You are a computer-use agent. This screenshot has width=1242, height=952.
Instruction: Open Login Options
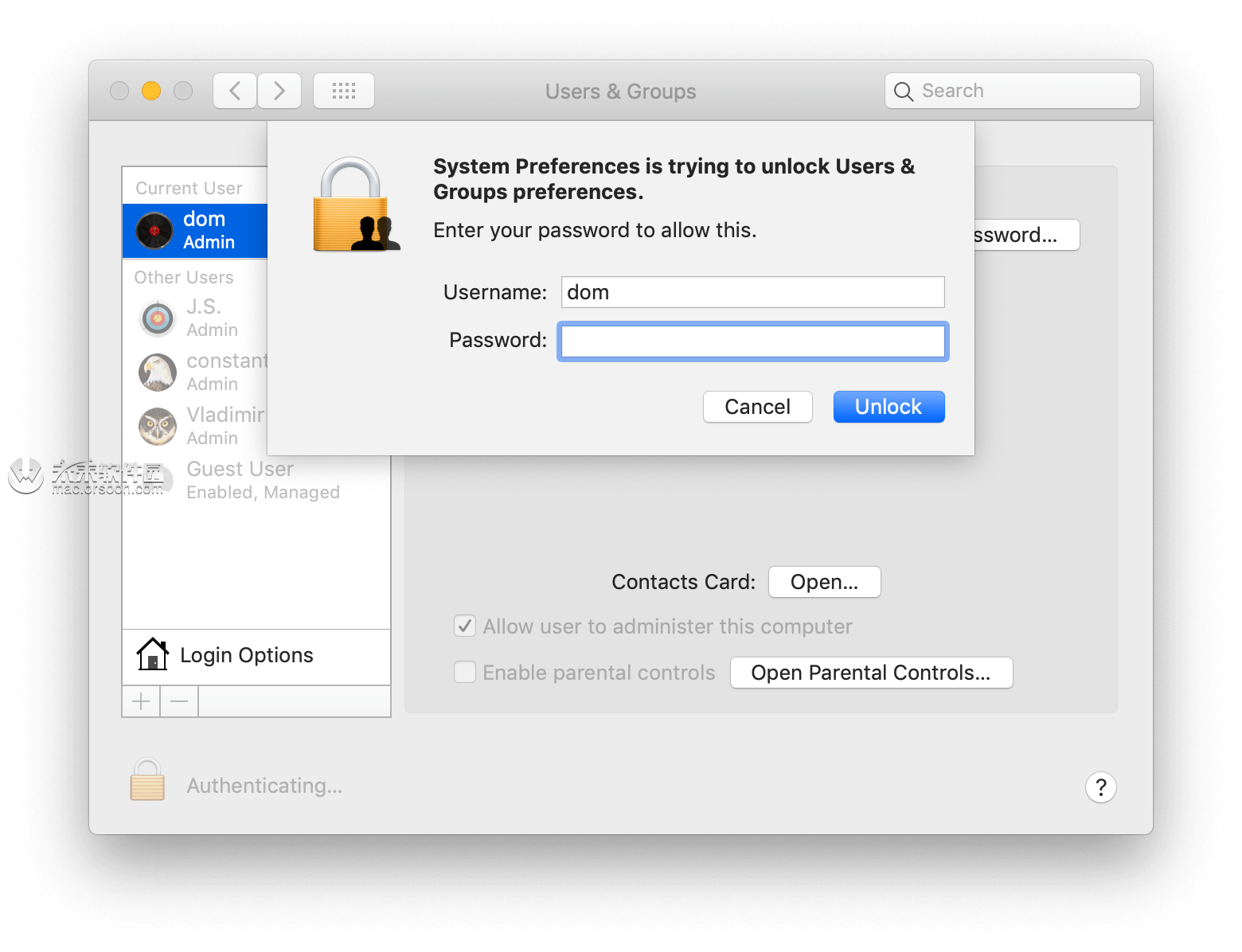(x=256, y=656)
